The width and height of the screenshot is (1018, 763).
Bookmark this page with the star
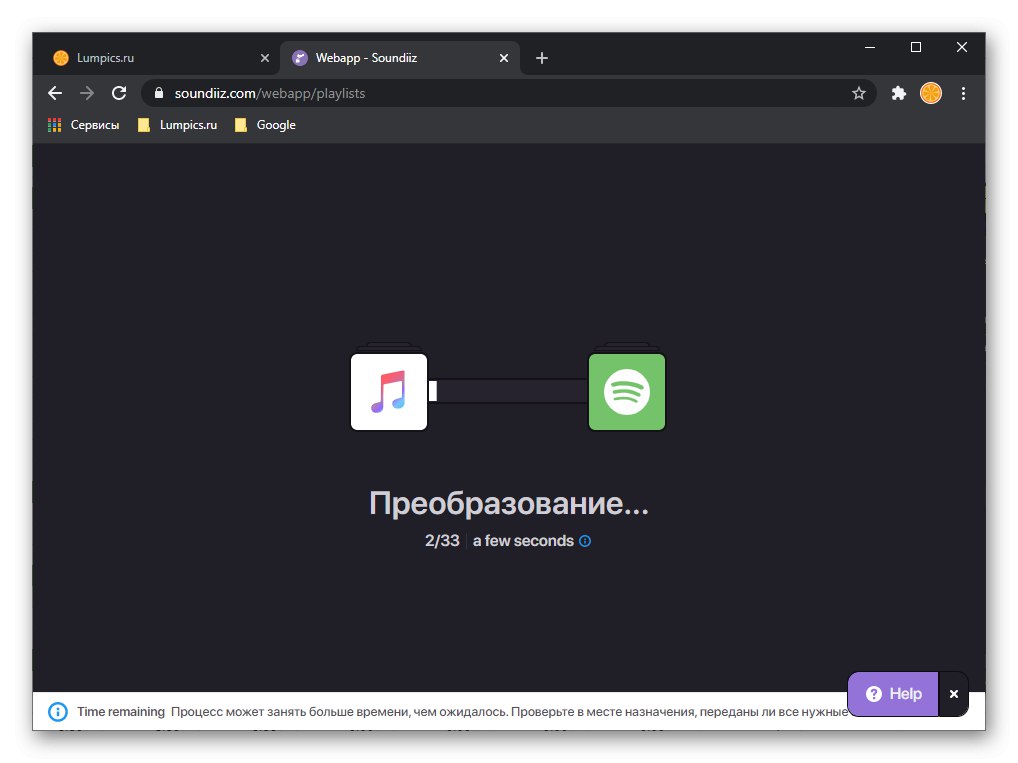point(859,94)
